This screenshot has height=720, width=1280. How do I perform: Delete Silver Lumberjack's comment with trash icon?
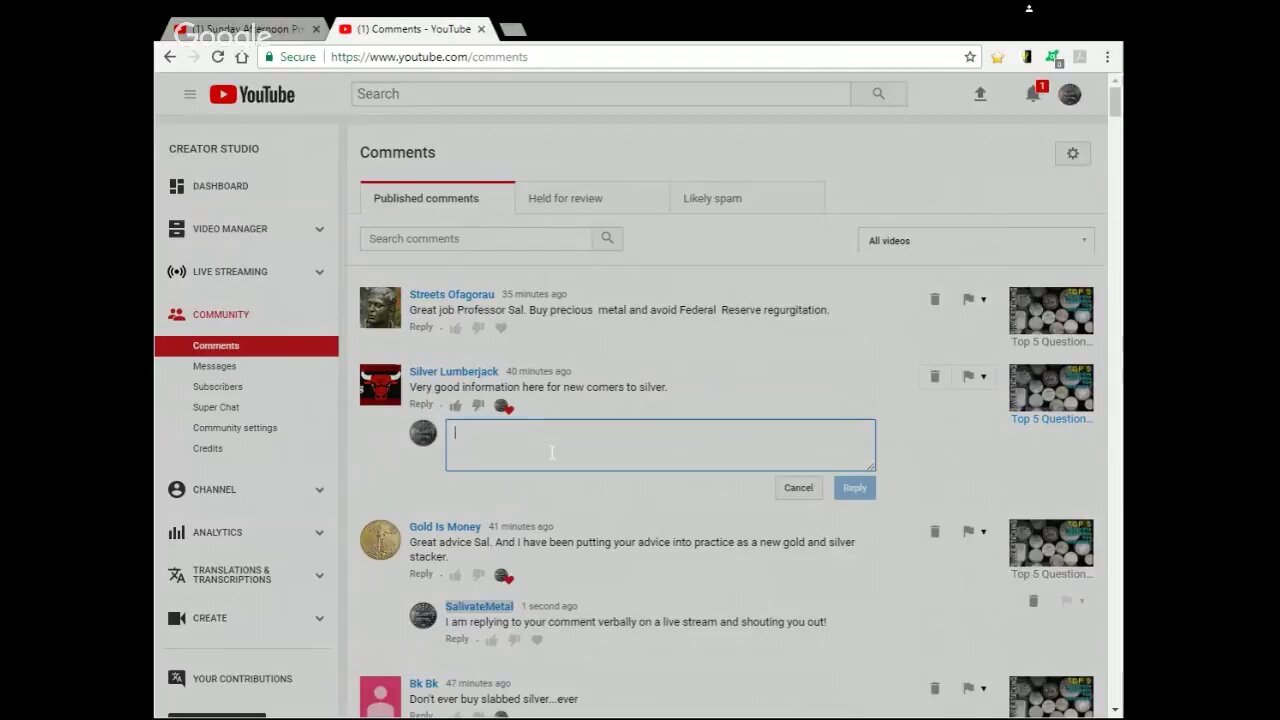click(x=935, y=376)
